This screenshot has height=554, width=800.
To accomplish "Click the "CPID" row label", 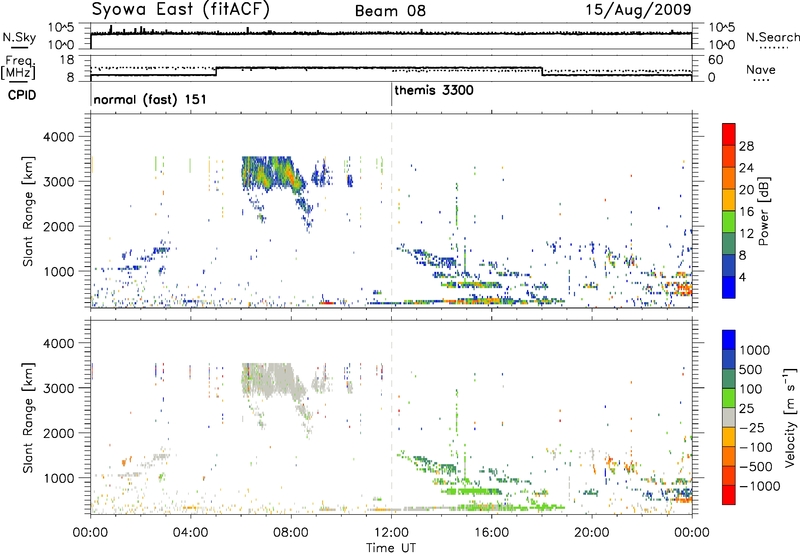I will click(22, 95).
